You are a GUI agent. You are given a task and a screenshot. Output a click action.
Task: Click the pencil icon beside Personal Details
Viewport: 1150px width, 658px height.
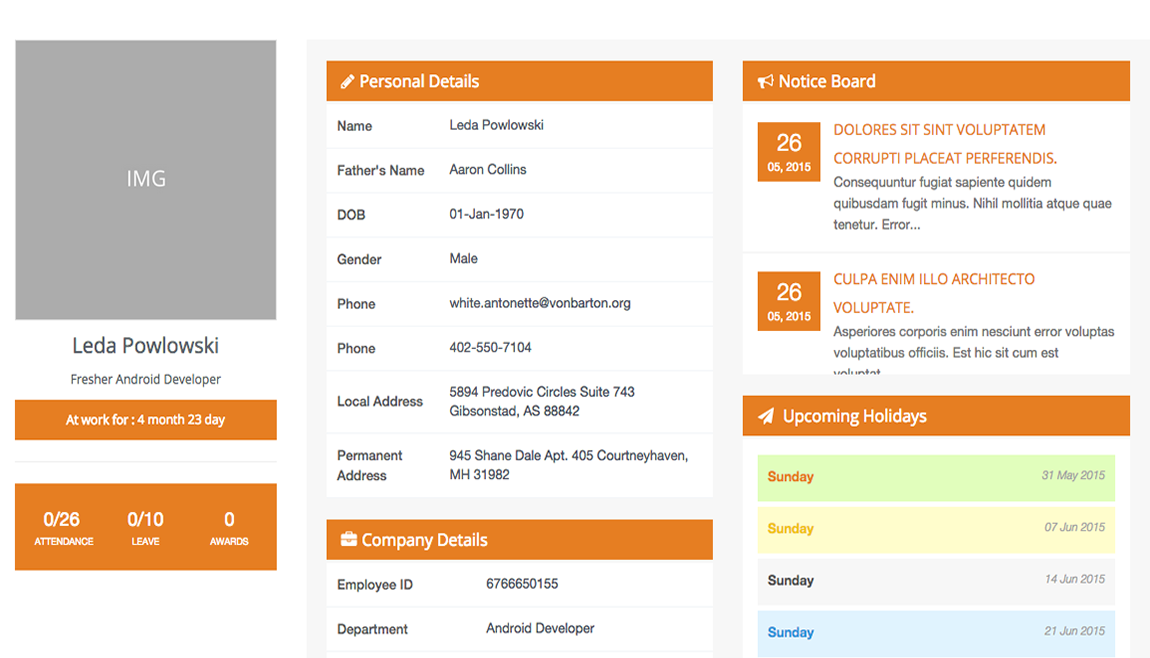347,82
